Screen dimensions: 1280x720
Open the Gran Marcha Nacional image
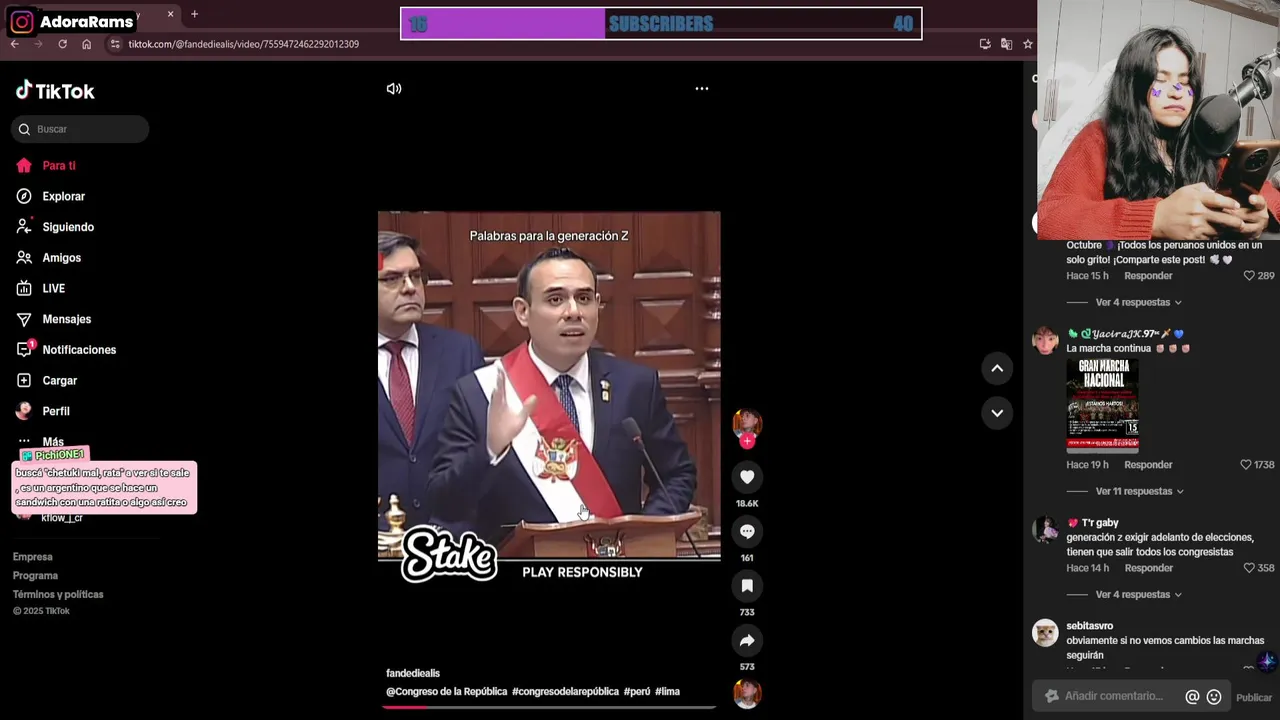[1102, 405]
